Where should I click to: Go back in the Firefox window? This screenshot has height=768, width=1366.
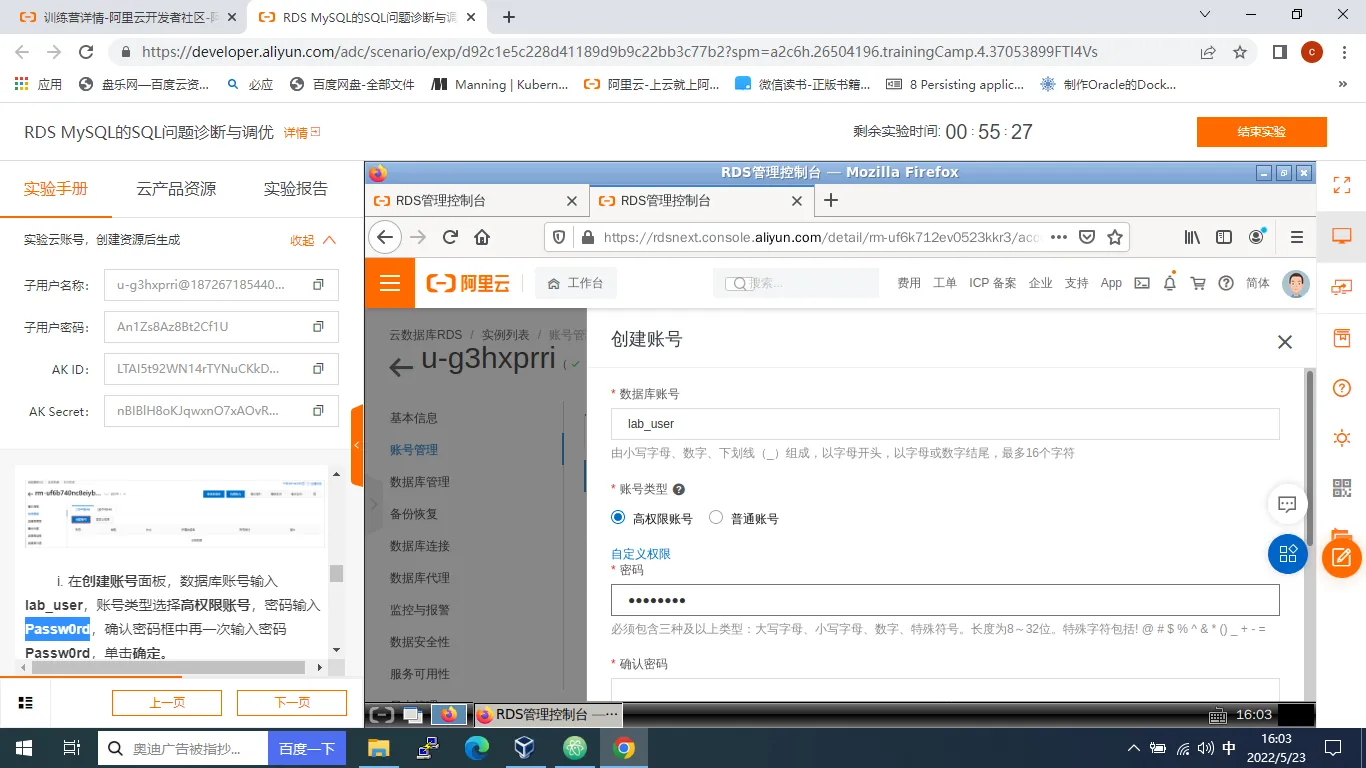point(385,237)
